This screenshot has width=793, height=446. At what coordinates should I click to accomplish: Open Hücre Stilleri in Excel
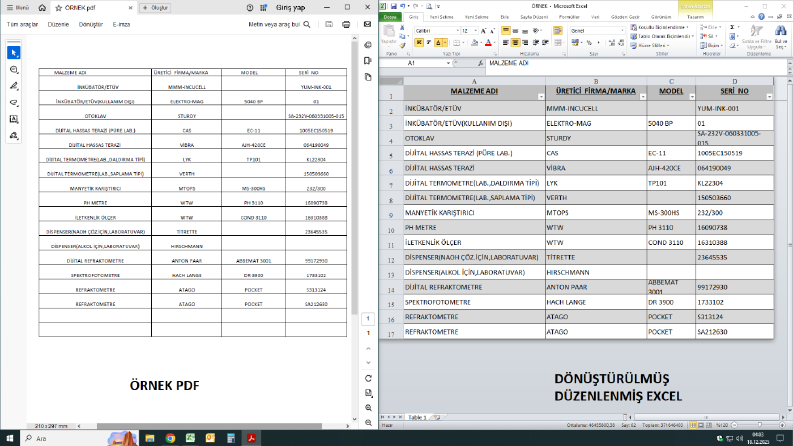tap(651, 46)
